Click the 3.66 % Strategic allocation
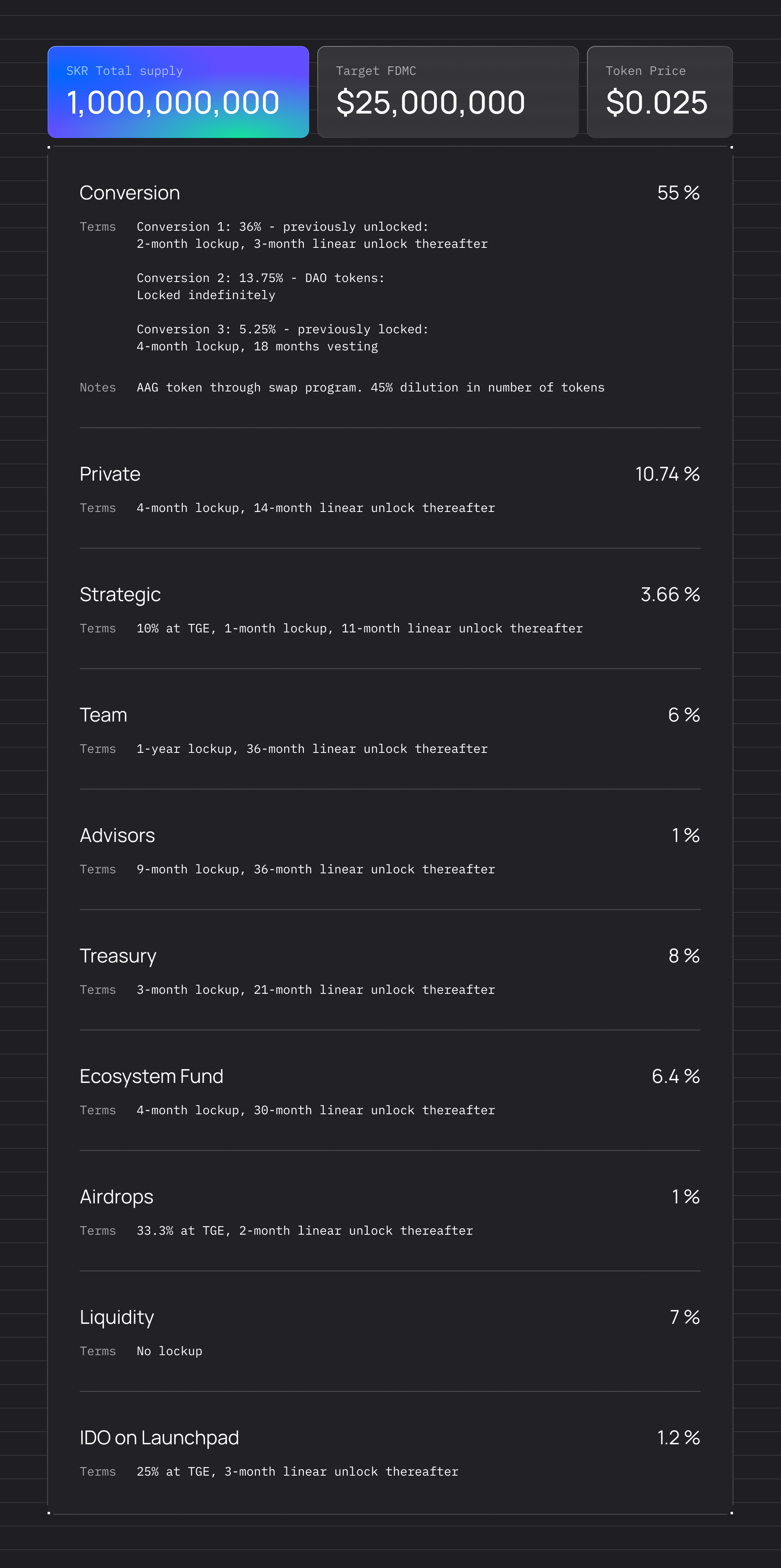The width and height of the screenshot is (781, 1568). point(670,595)
